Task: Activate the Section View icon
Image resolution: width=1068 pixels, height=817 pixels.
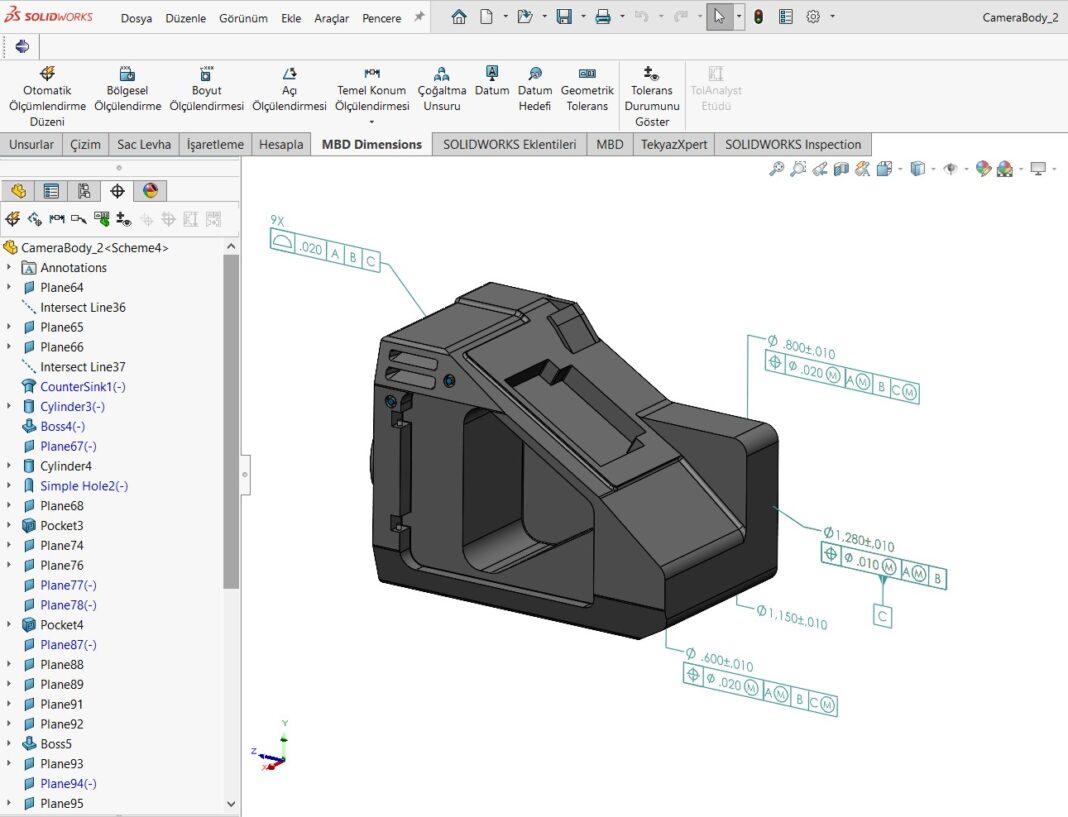Action: [x=841, y=168]
